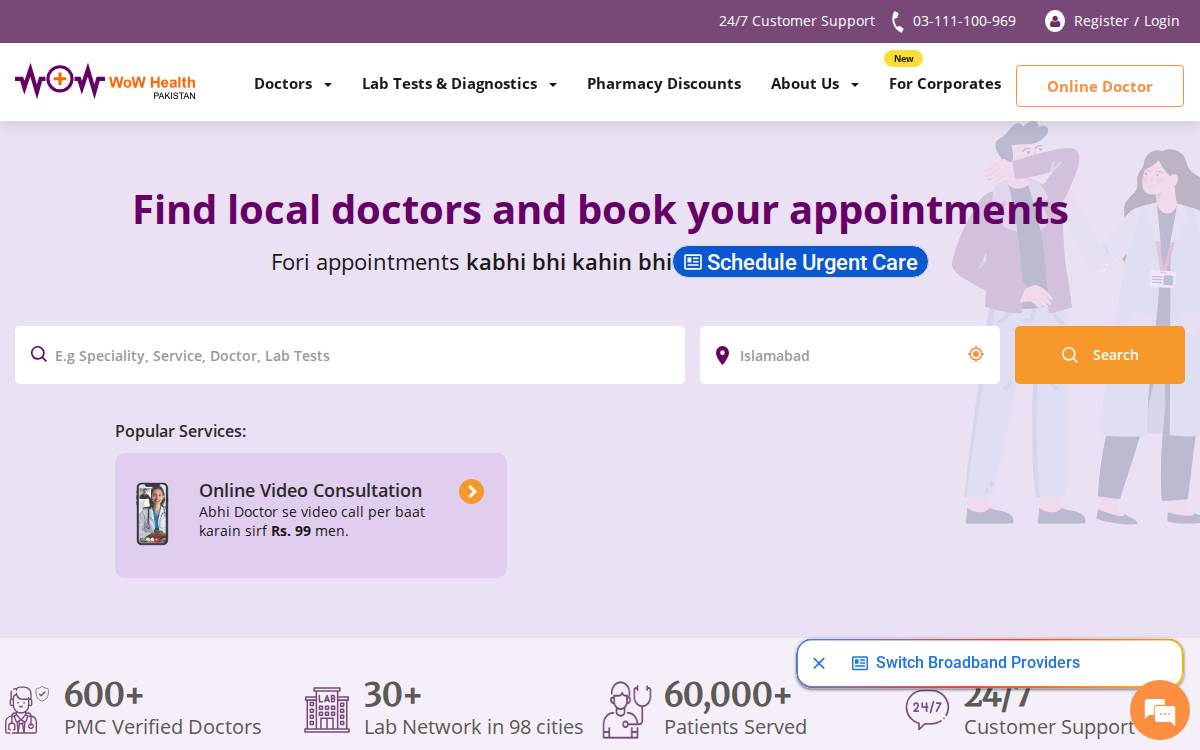Viewport: 1200px width, 750px height.
Task: Open For Corporates page
Action: [x=945, y=84]
